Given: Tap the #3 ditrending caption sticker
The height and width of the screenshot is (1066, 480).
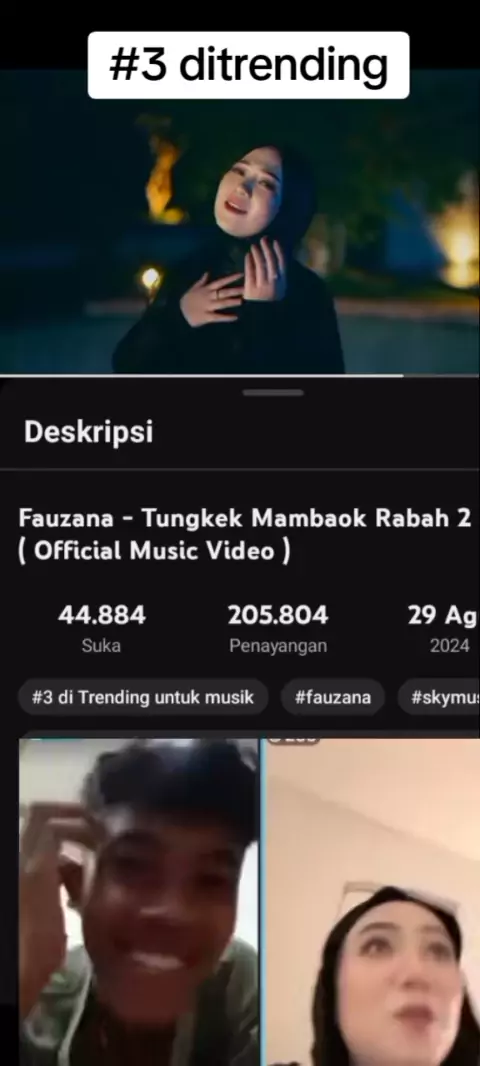Looking at the screenshot, I should [x=248, y=65].
